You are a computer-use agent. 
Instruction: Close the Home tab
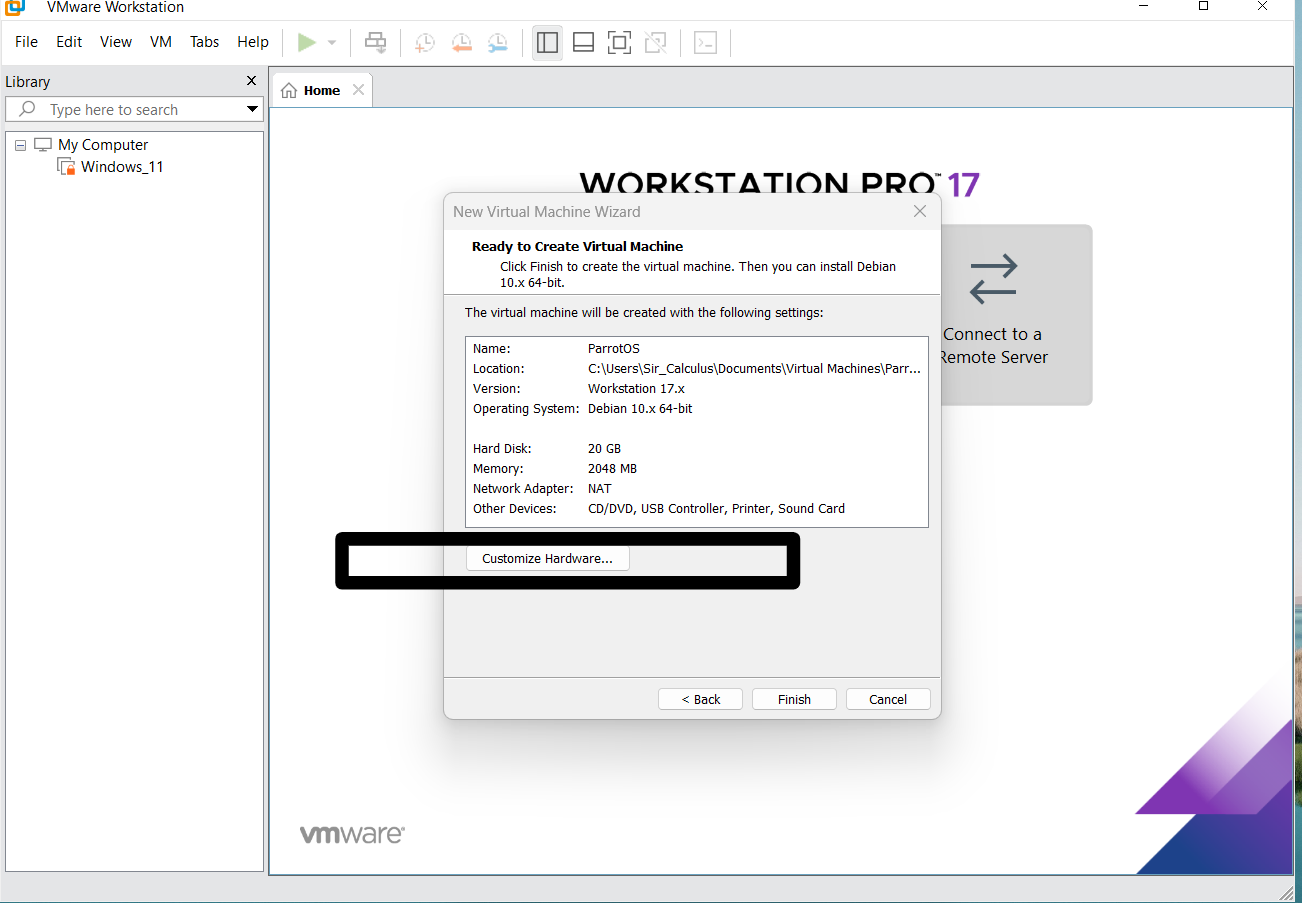[358, 90]
